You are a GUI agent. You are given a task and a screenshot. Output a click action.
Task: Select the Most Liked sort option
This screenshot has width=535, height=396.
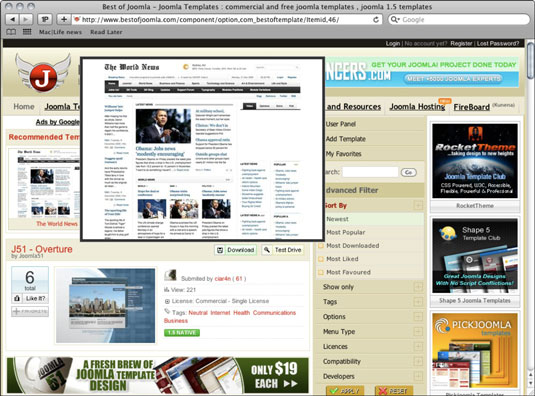pos(342,259)
